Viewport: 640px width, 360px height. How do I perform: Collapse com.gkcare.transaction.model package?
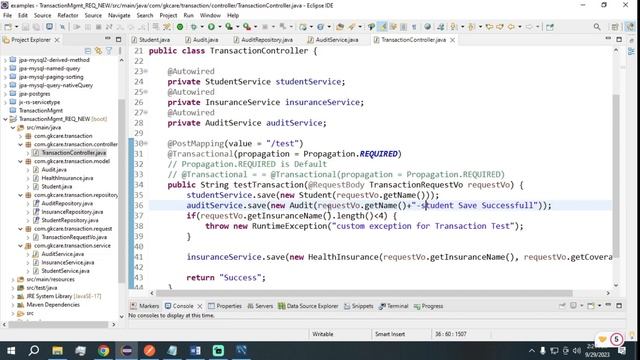[x=20, y=161]
